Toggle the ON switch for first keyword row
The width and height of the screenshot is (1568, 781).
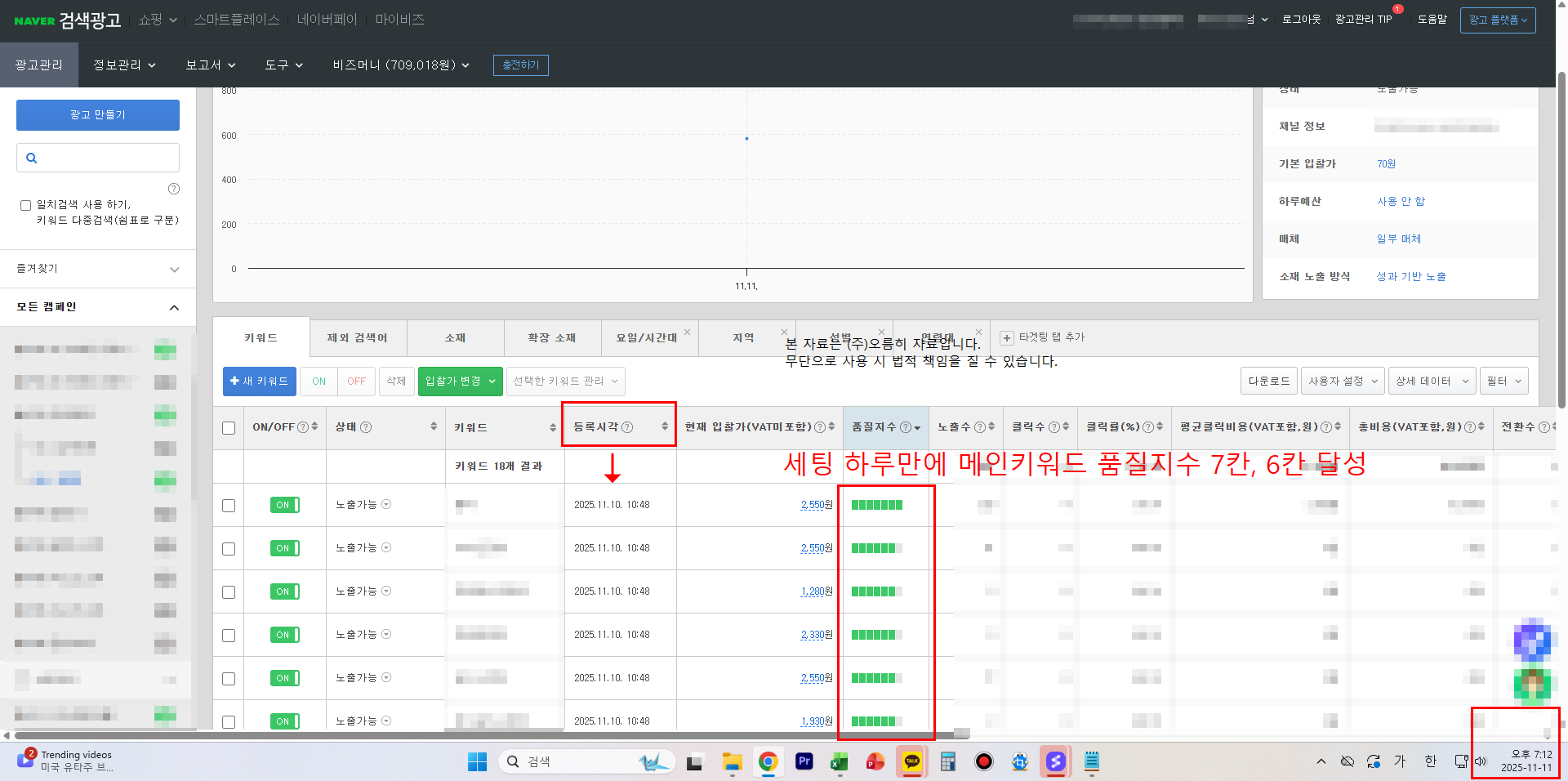point(284,505)
